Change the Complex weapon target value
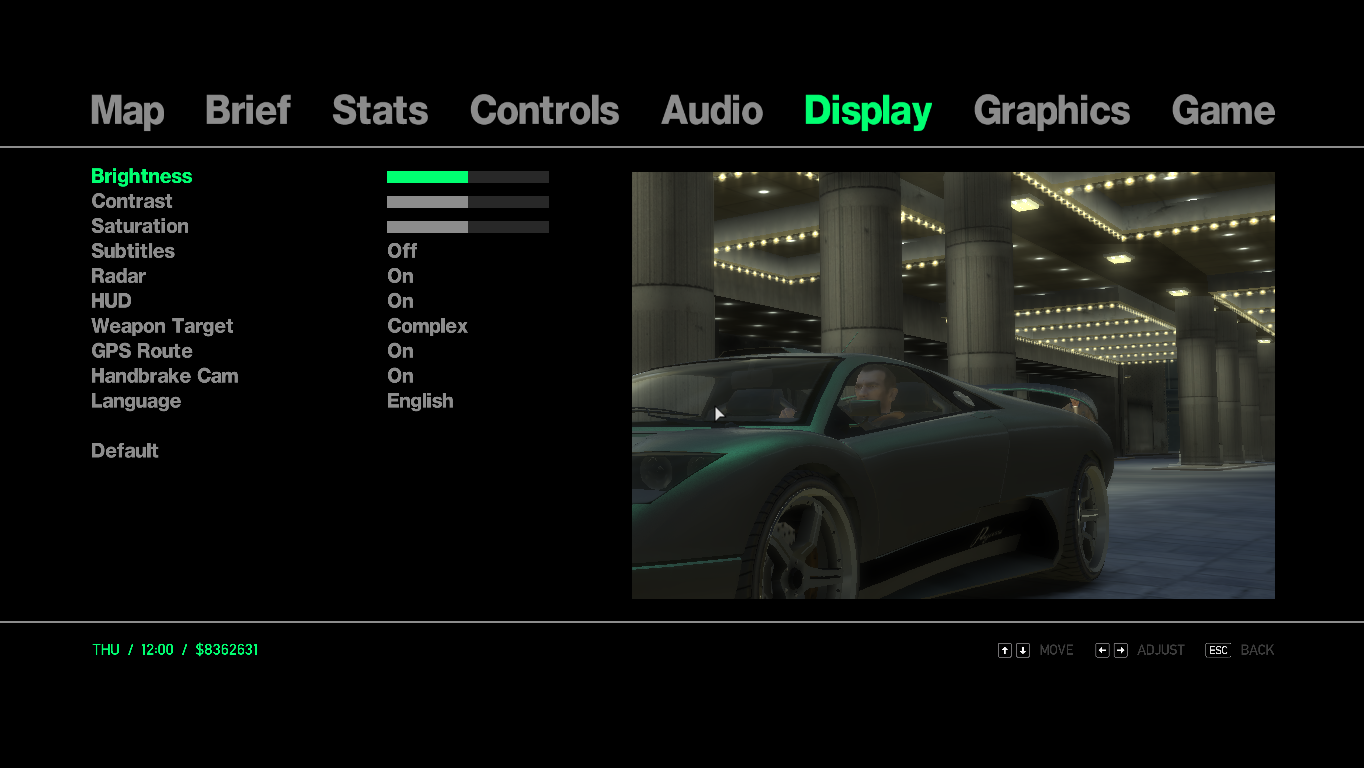 [x=427, y=326]
